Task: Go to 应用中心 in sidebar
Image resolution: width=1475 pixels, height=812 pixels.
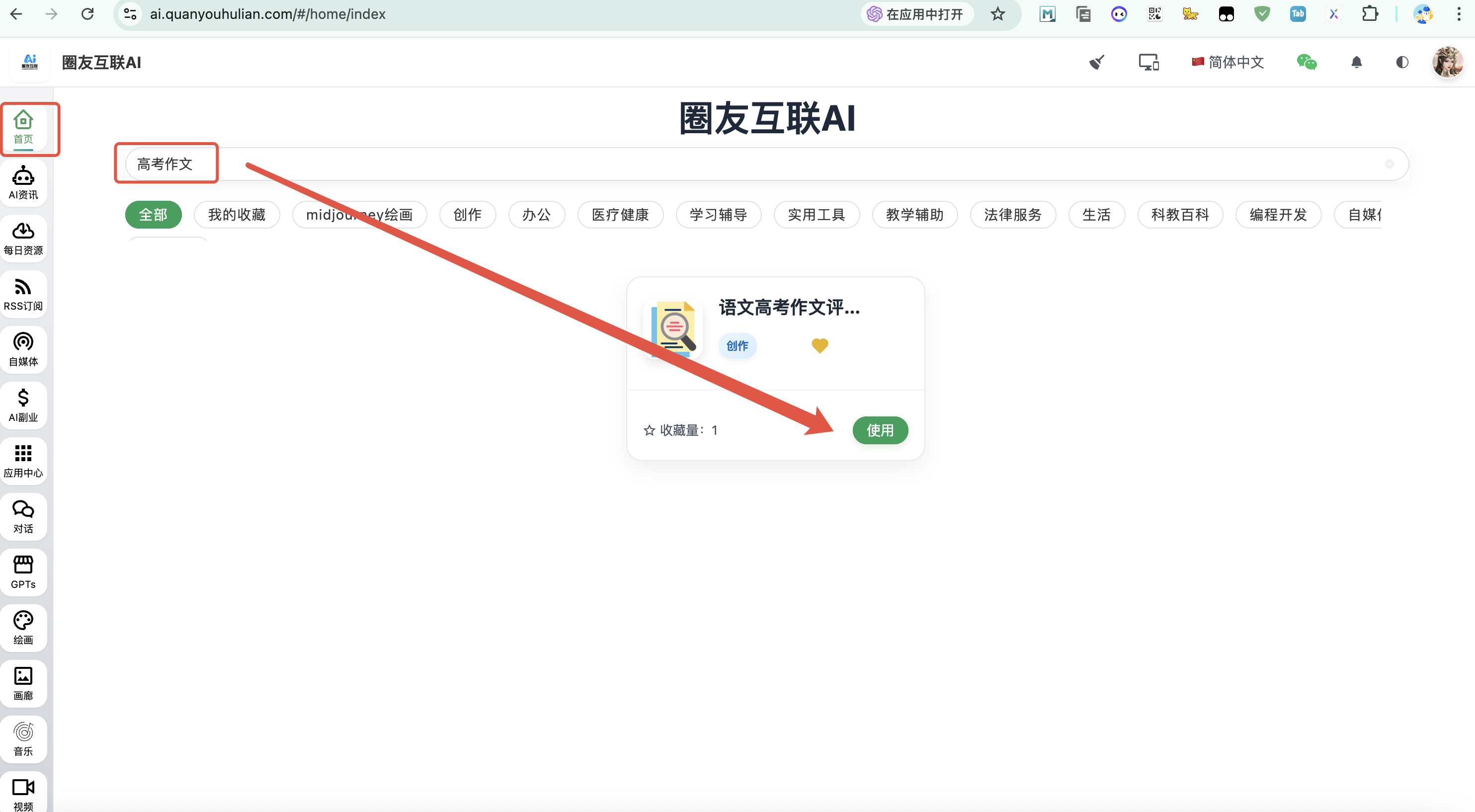Action: point(23,461)
